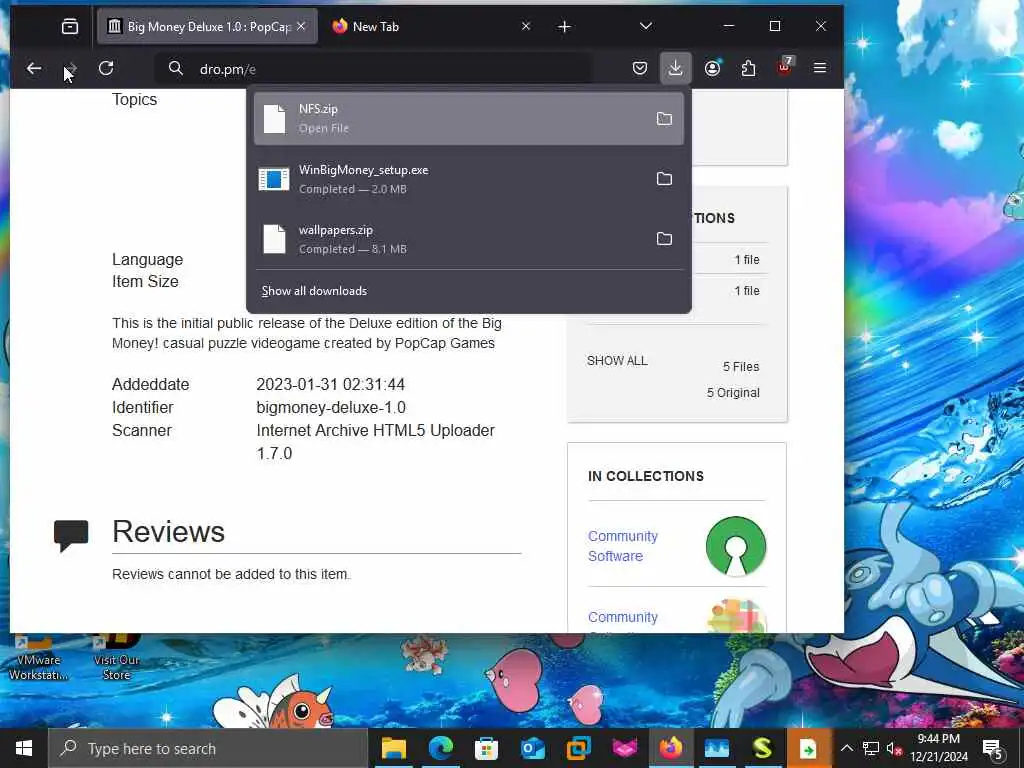Click the SHOW ALL files link
Image resolution: width=1024 pixels, height=768 pixels.
coord(617,360)
